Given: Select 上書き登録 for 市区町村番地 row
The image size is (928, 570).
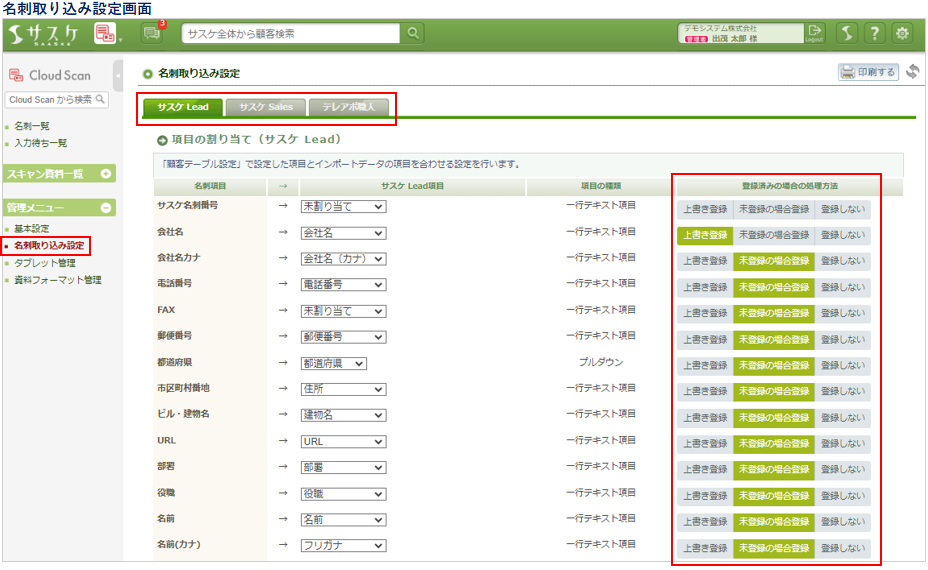Looking at the screenshot, I should coord(705,391).
